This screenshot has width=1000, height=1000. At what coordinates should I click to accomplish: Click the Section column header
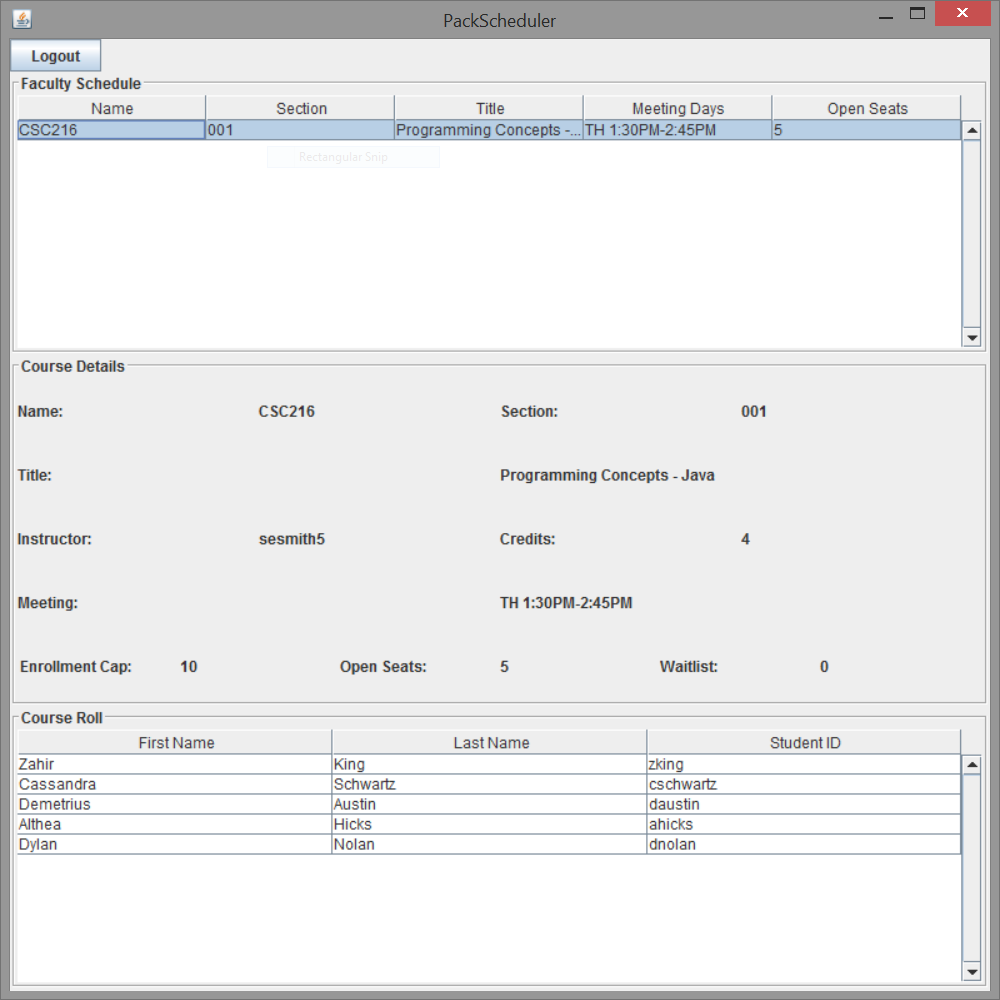click(x=300, y=108)
